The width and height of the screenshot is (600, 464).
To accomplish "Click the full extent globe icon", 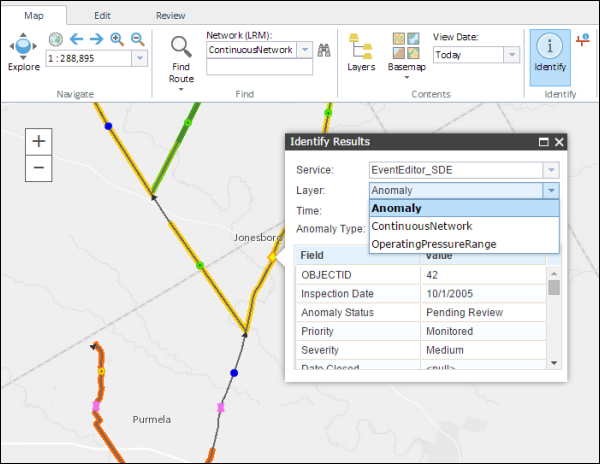I will tap(55, 39).
